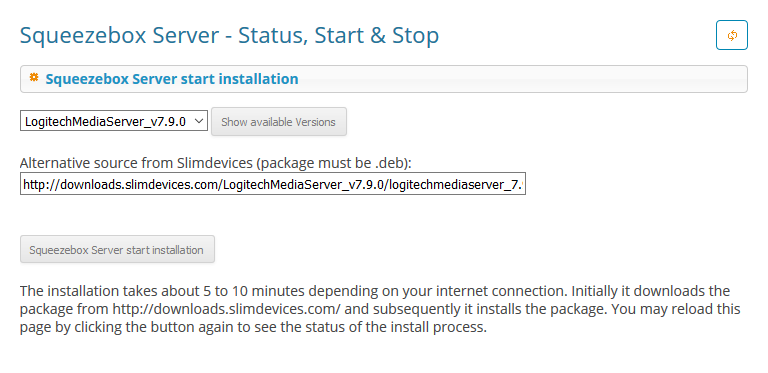Click empty area of the installation panel bar
768x373 pixels.
point(519,79)
